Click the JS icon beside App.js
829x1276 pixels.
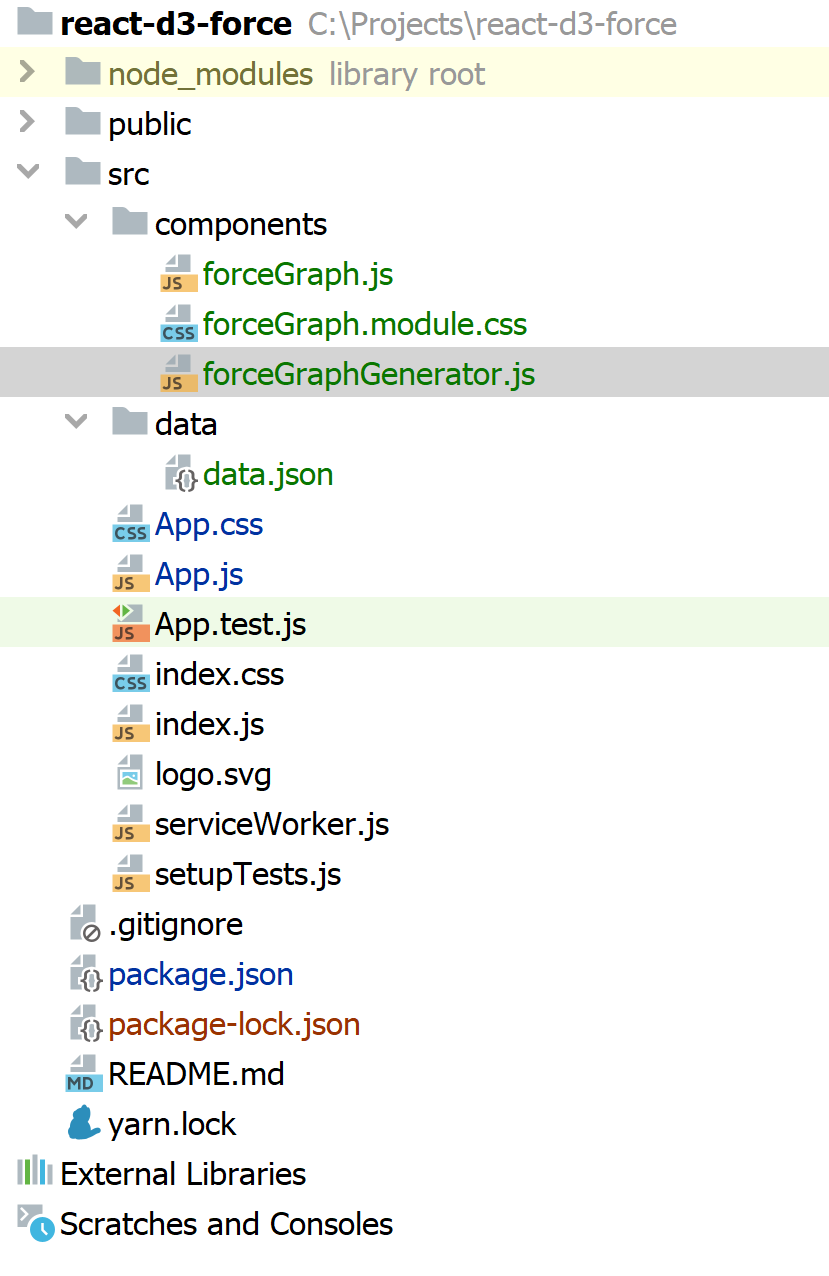coord(130,573)
